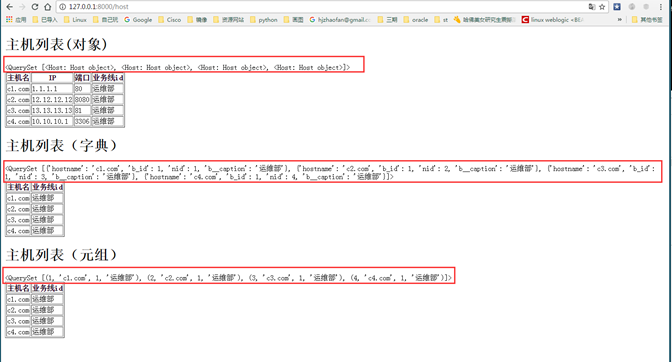Open the apps grid shortcut in bookmarks bar
Viewport: 672px width, 362px height.
pos(16,20)
